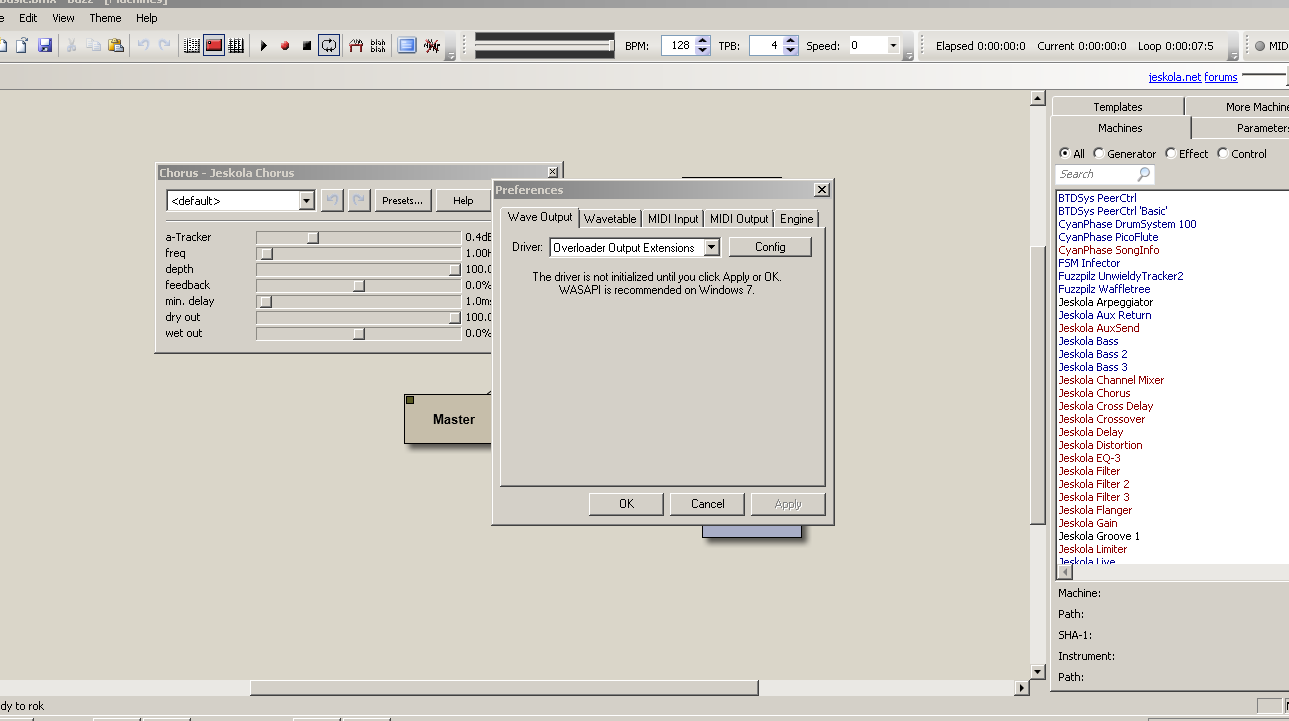This screenshot has width=1289, height=721.
Task: Open the Theme menu
Action: [105, 18]
